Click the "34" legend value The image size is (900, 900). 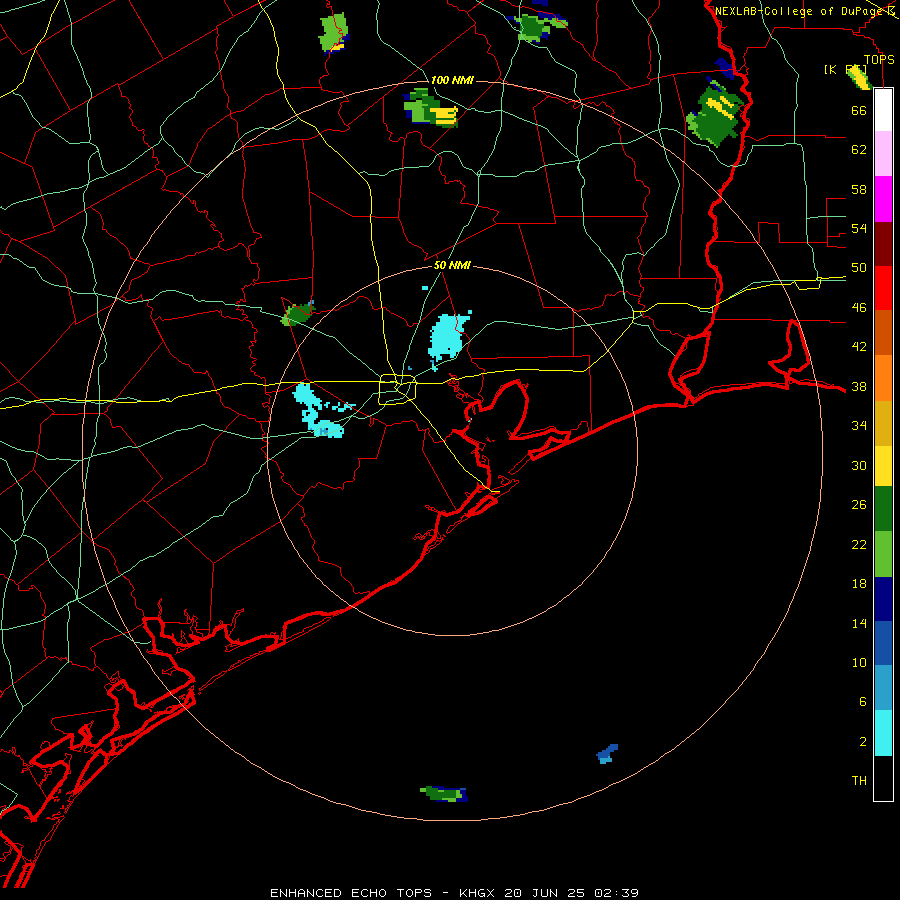tap(859, 426)
